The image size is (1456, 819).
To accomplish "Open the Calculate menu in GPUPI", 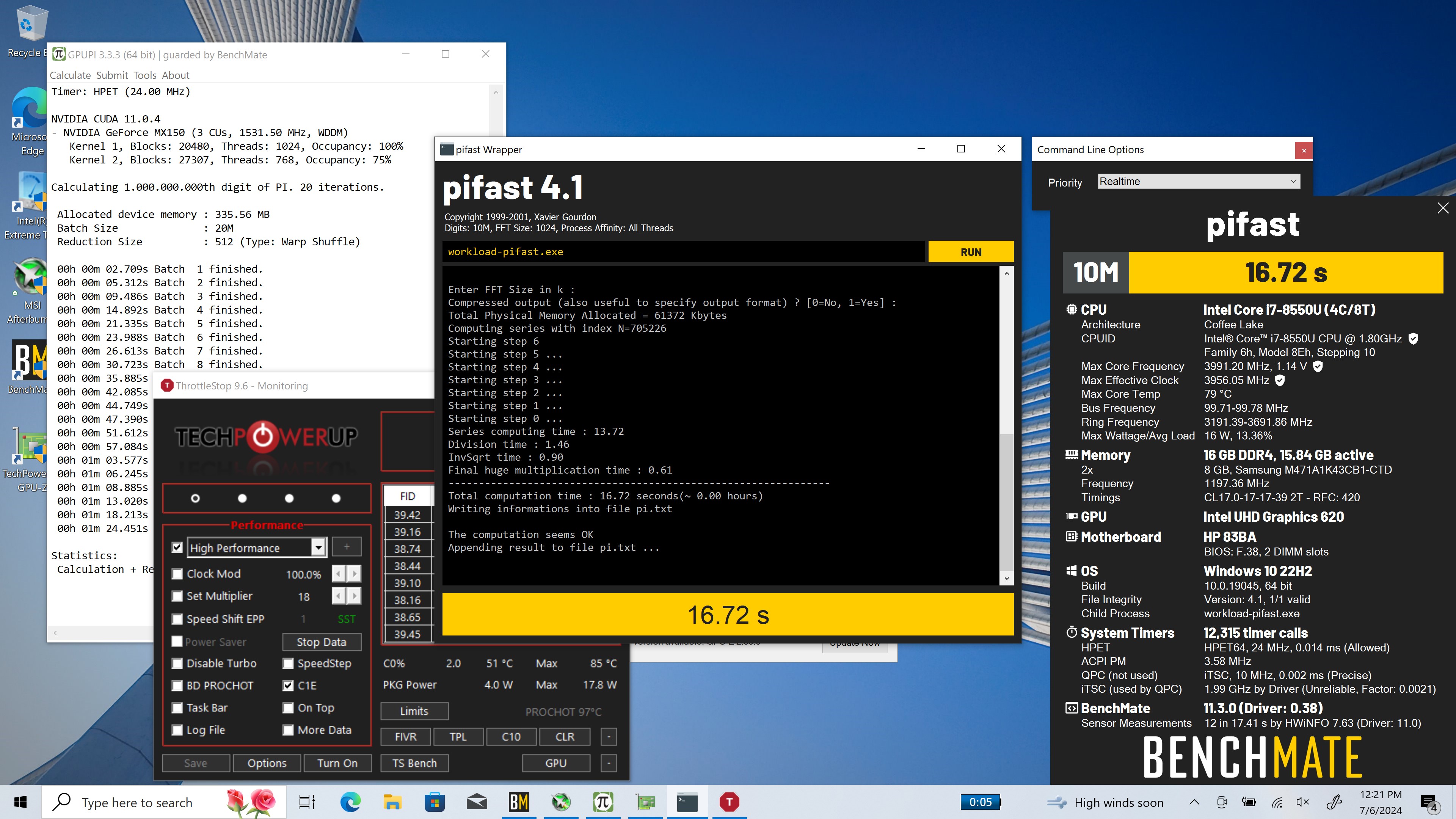I will 70,75.
